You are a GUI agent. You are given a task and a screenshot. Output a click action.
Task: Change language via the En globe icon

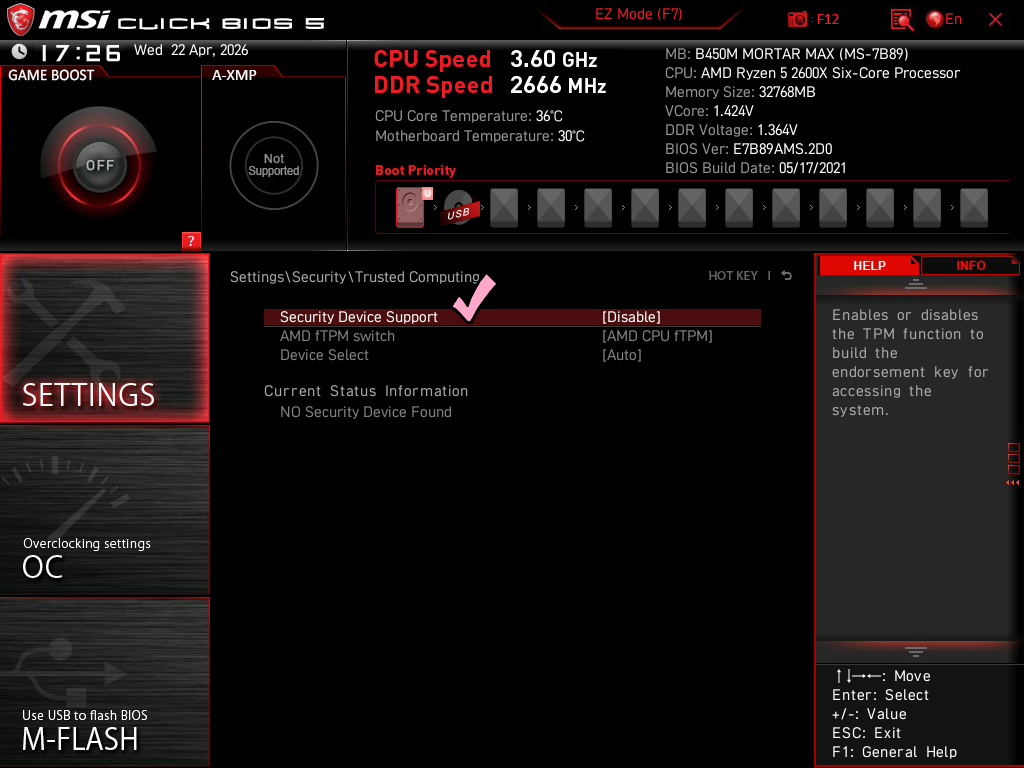pos(944,19)
